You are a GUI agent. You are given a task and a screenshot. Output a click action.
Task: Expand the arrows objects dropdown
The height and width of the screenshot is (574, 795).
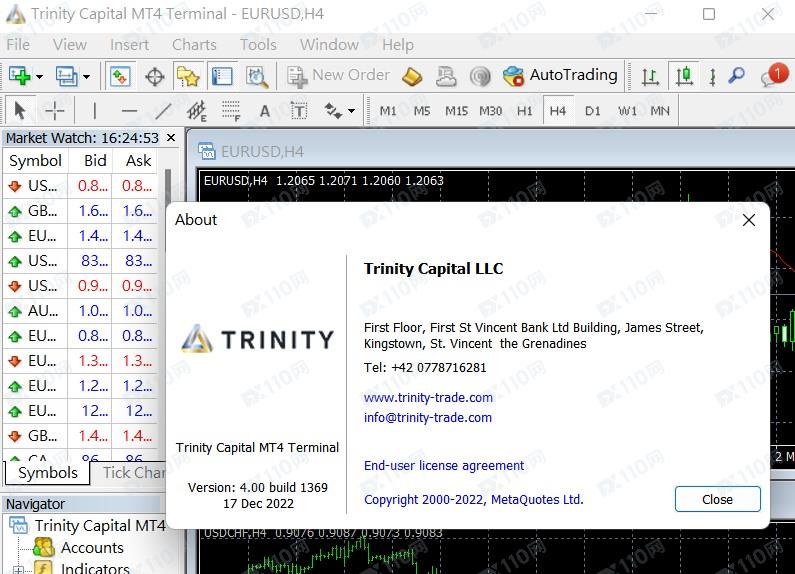pyautogui.click(x=351, y=111)
